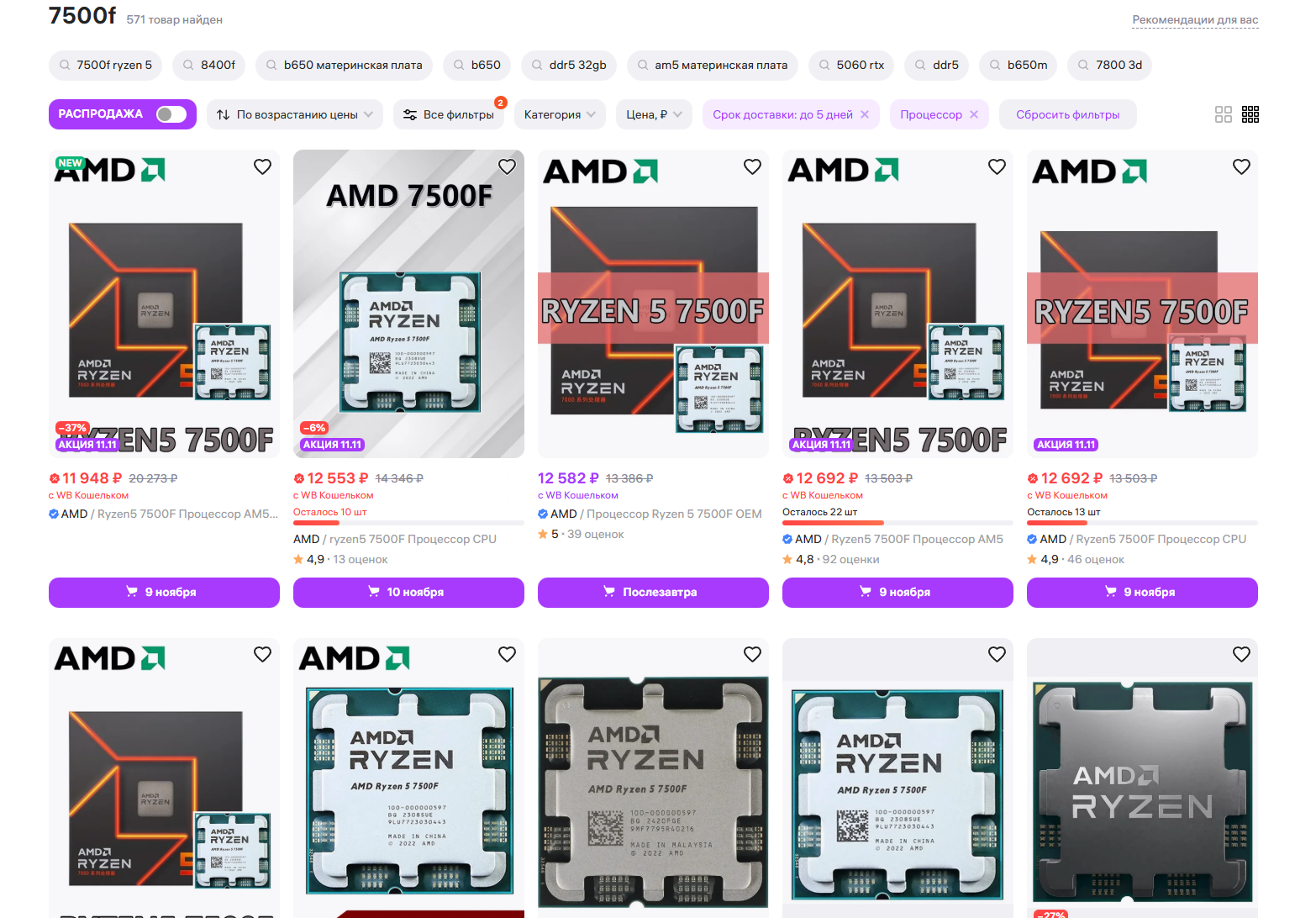Choose the ddr5 32gb suggestion chip
This screenshot has height=918, width=1316.
click(569, 65)
